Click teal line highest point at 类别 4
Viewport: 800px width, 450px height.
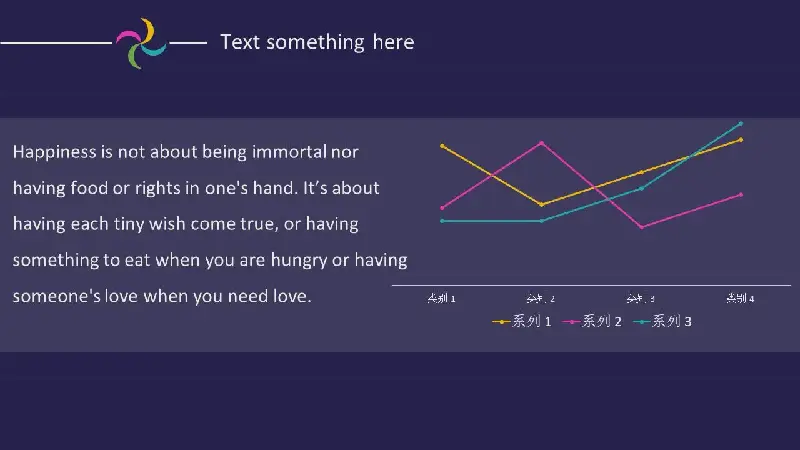click(741, 123)
